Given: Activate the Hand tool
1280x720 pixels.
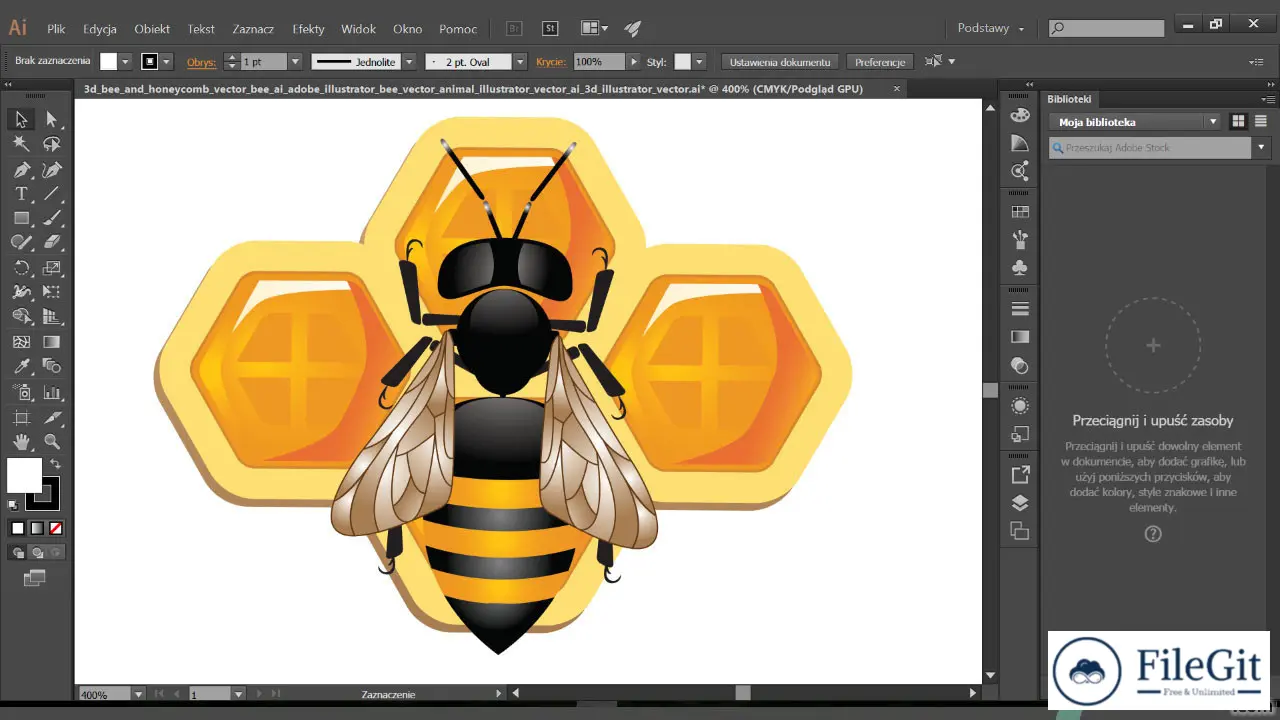Looking at the screenshot, I should click(21, 441).
